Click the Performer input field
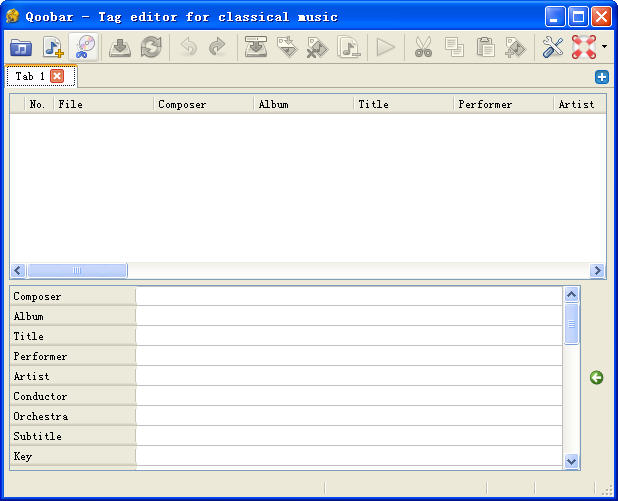Image resolution: width=618 pixels, height=501 pixels. tap(349, 356)
